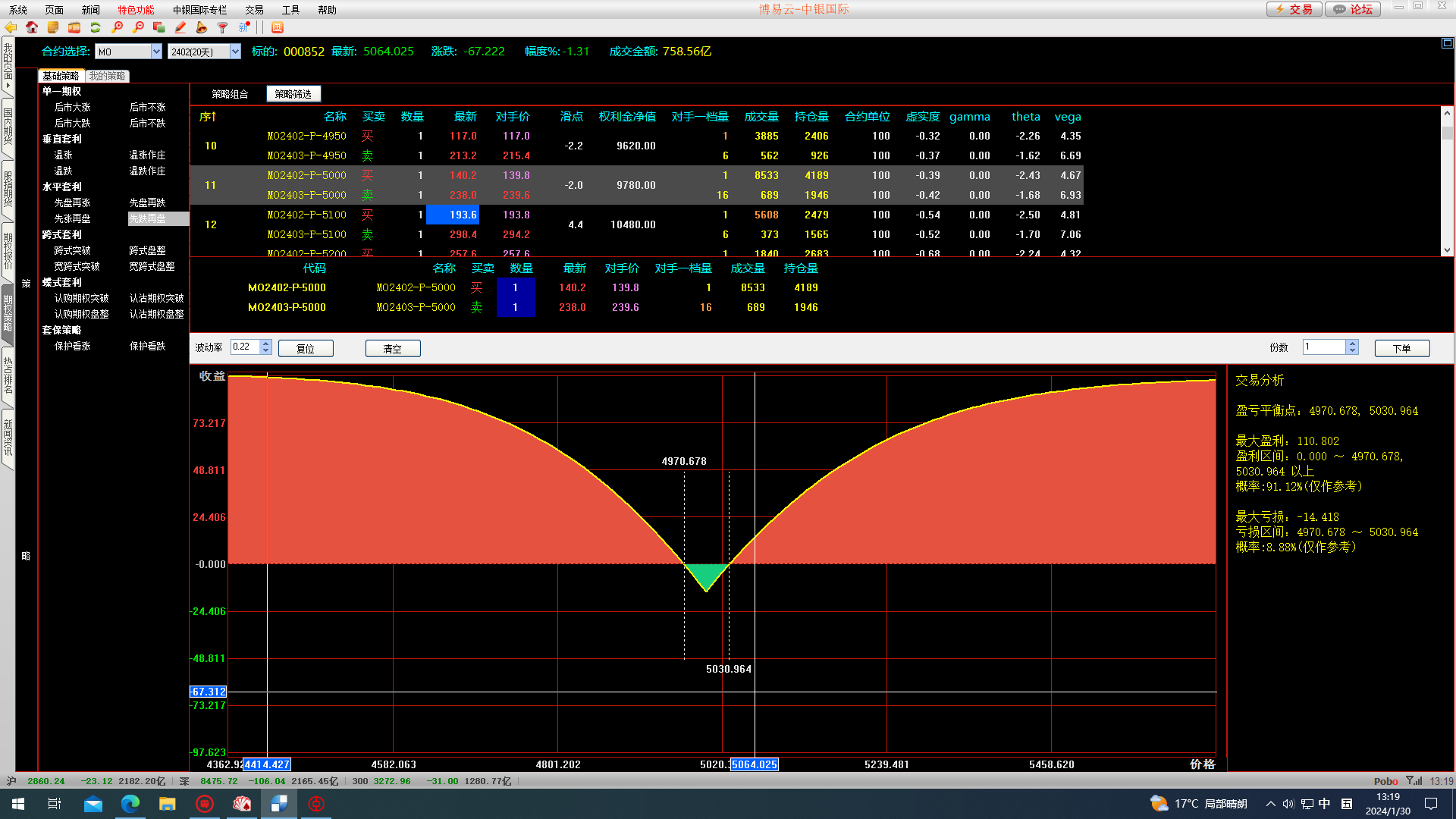Click the 清空 clear button
Image resolution: width=1456 pixels, height=819 pixels.
pos(392,349)
